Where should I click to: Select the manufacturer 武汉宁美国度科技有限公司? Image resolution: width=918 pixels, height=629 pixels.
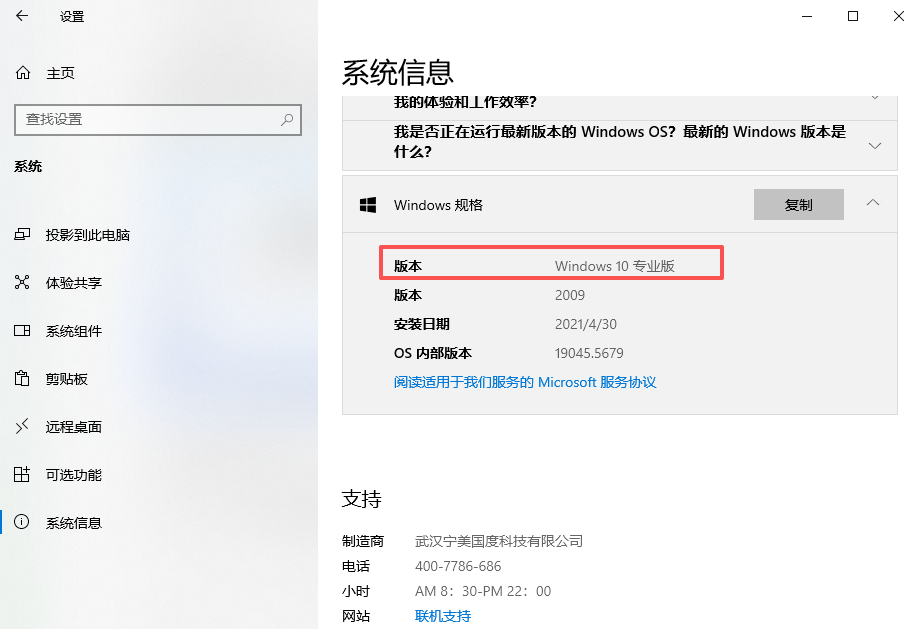point(499,541)
